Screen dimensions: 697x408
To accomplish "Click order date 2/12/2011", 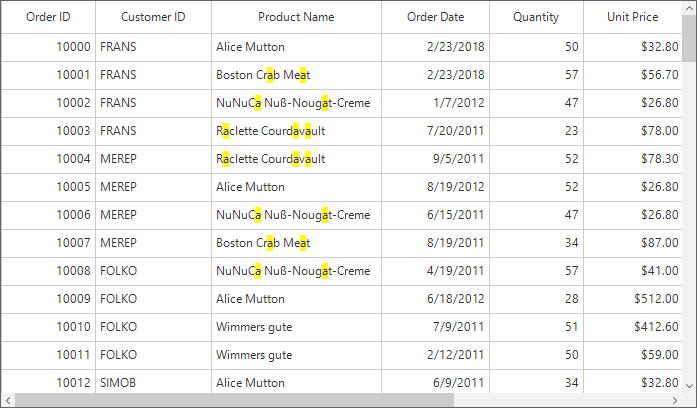I will click(x=455, y=355).
